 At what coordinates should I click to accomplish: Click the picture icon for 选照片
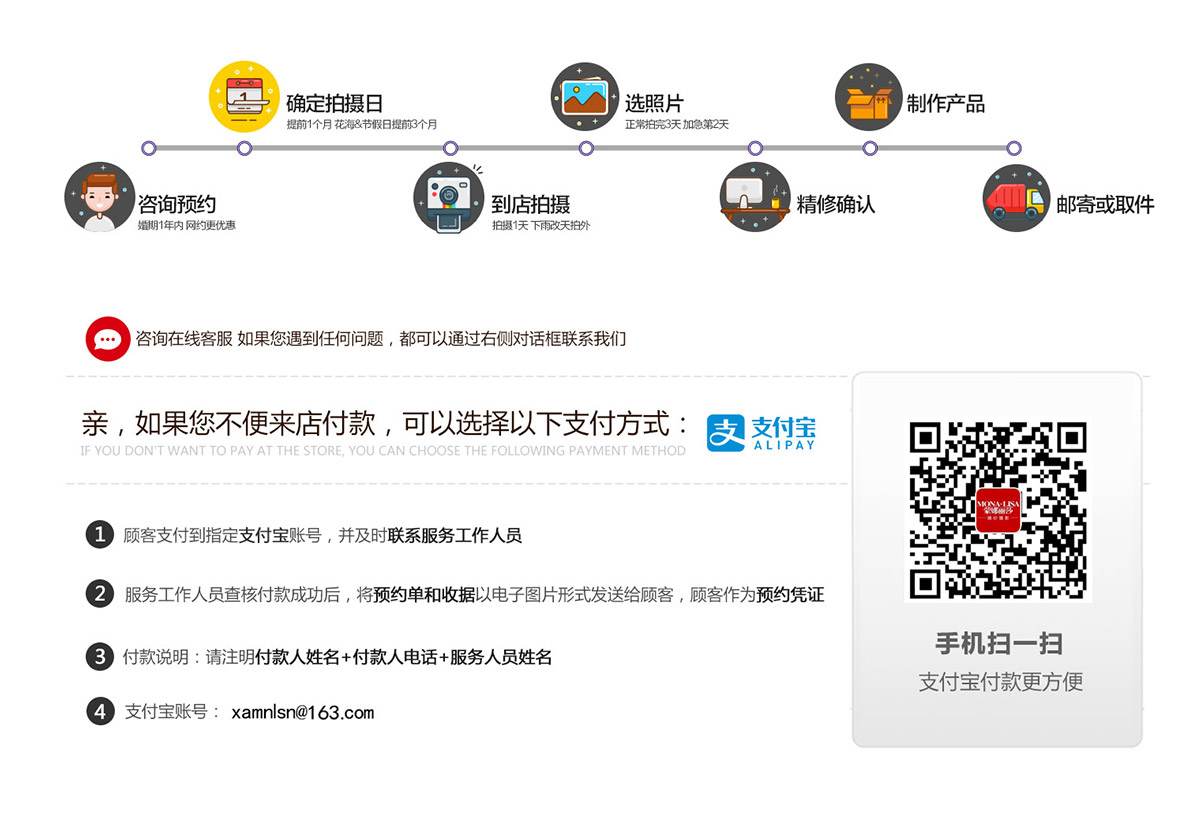click(x=585, y=97)
